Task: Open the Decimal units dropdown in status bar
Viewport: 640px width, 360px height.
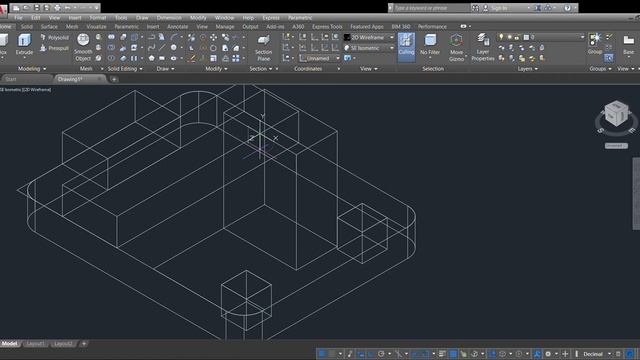Action: click(597, 354)
